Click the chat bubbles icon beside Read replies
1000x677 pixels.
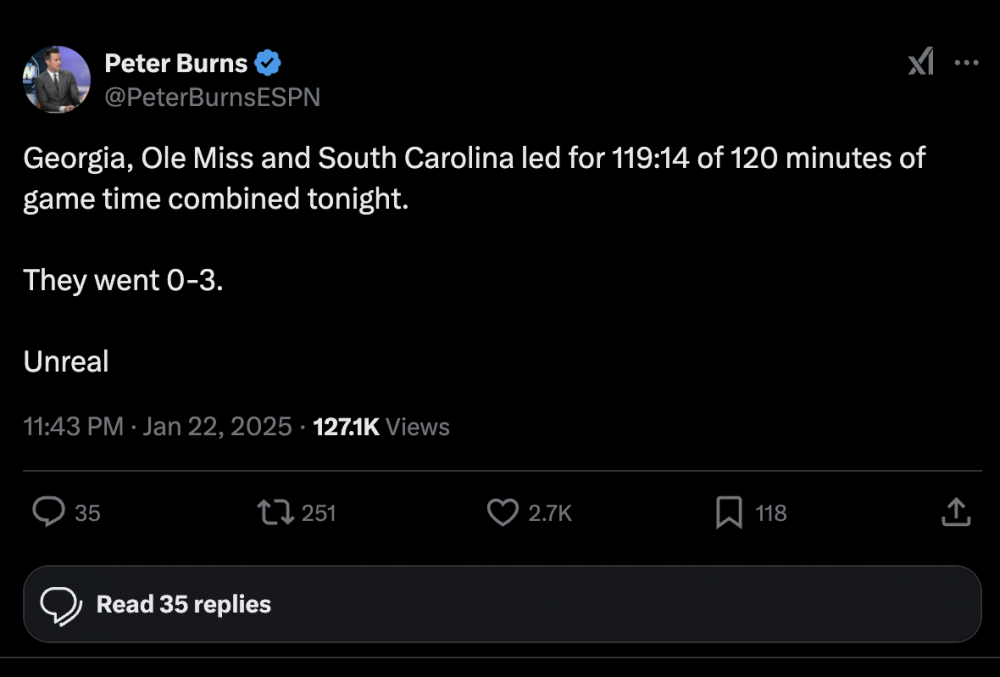60,605
